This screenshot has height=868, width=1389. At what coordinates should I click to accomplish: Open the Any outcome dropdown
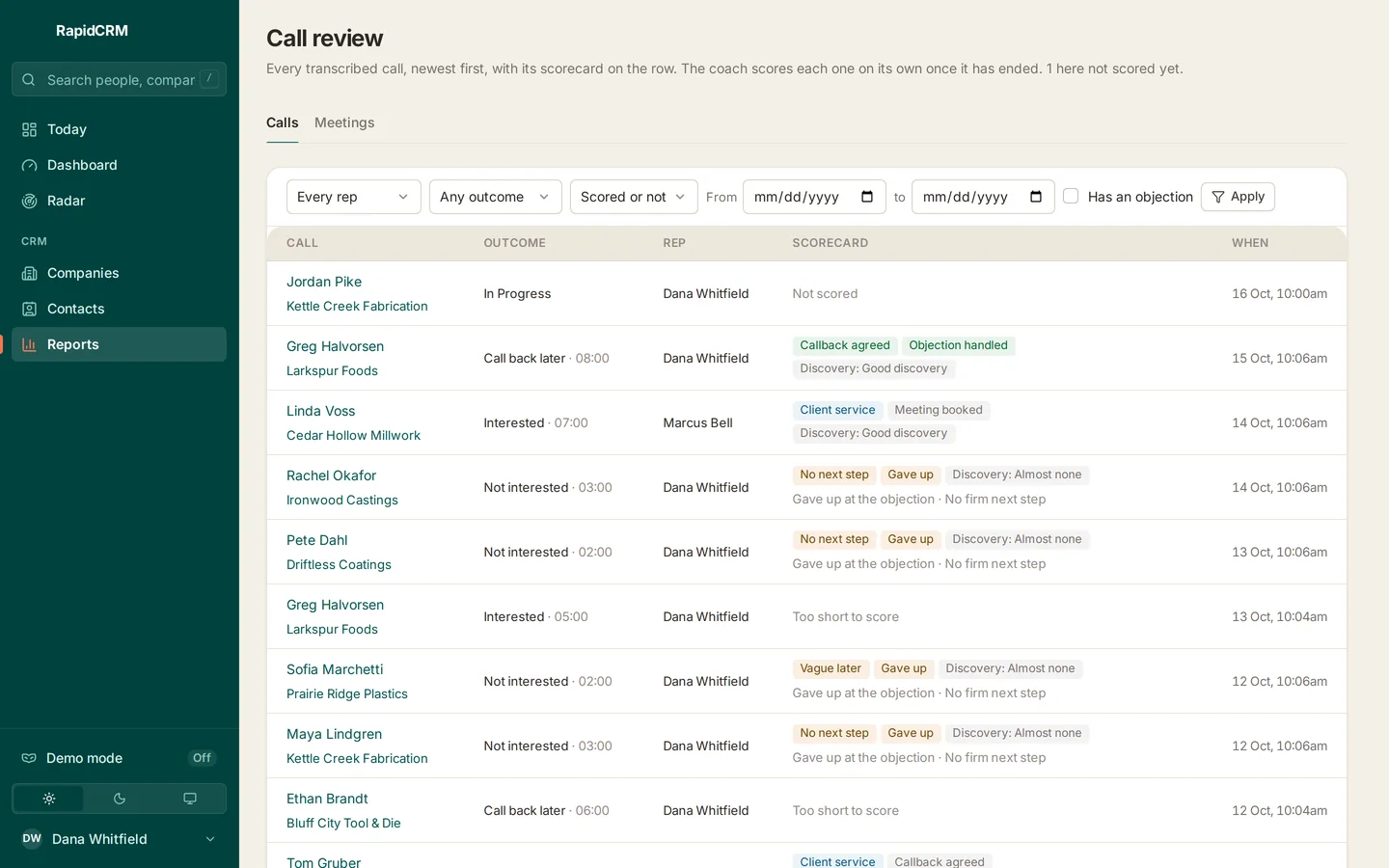pos(496,197)
